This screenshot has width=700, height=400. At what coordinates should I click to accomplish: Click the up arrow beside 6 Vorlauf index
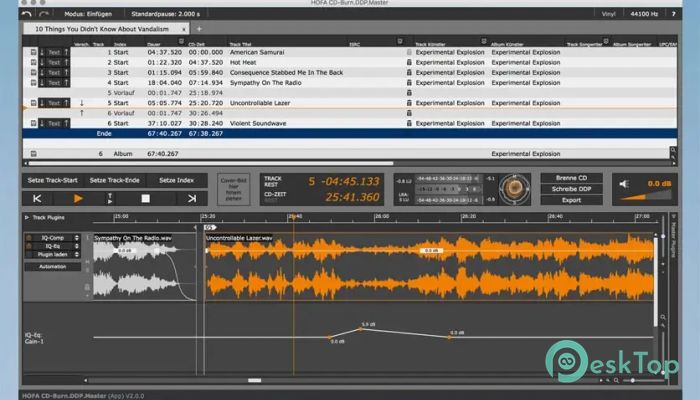(82, 113)
